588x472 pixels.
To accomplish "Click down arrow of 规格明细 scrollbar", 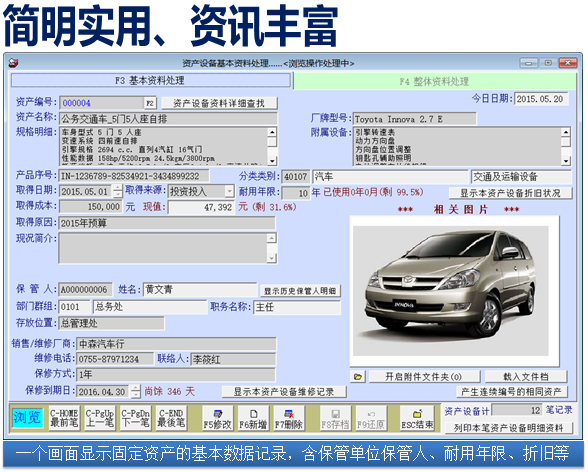I will pyautogui.click(x=272, y=161).
